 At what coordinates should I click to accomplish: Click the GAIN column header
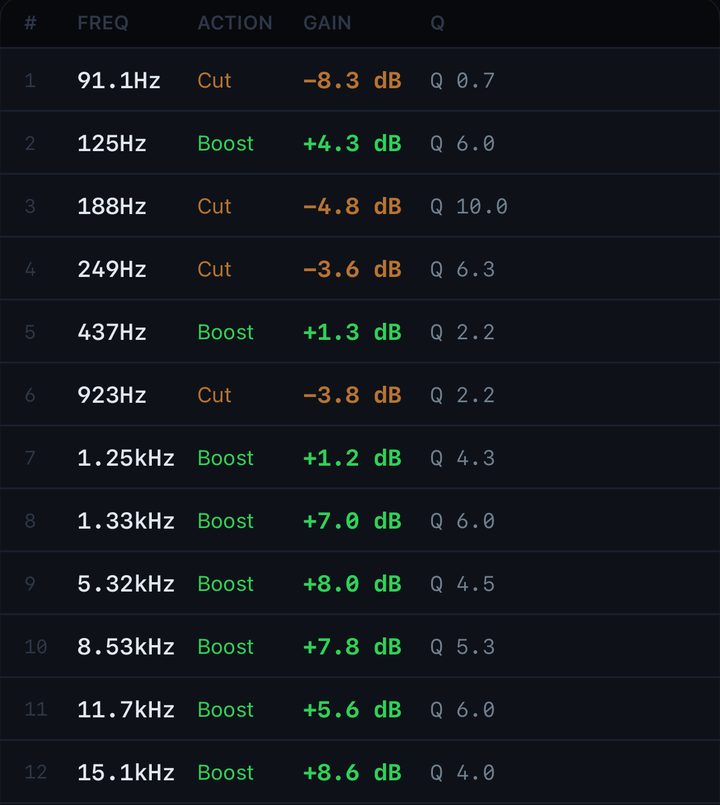pos(327,23)
